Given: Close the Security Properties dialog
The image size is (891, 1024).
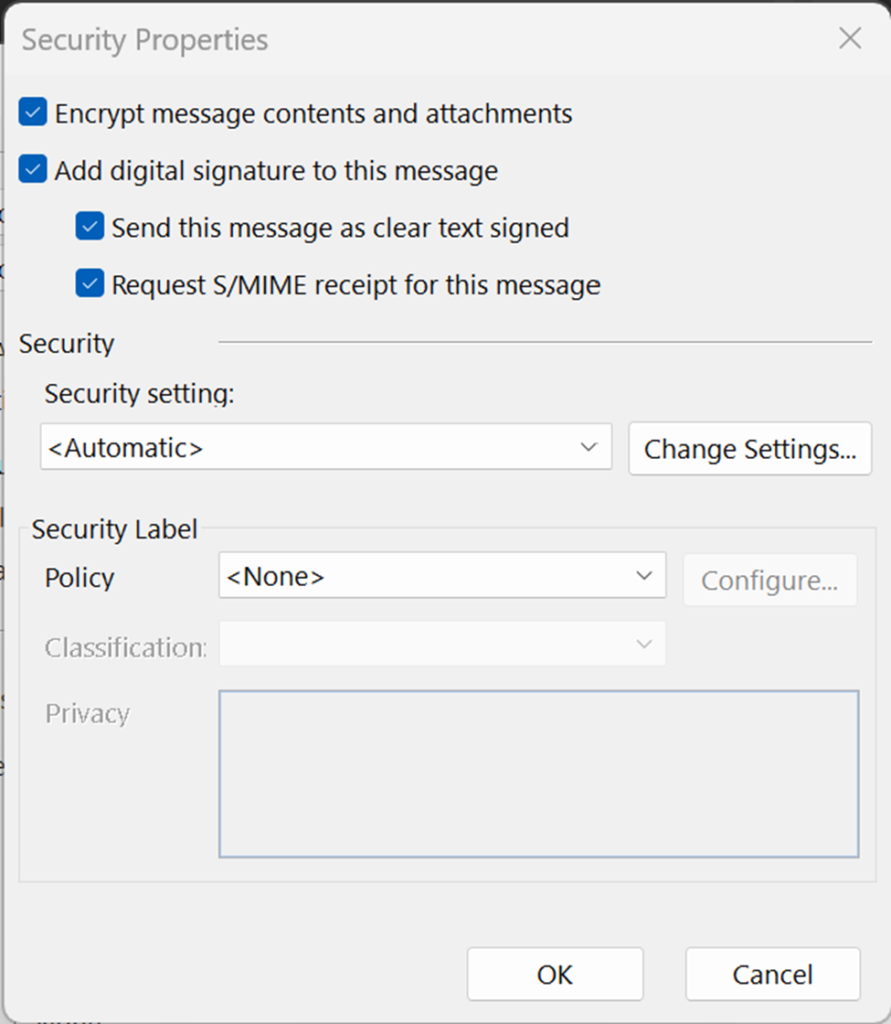Looking at the screenshot, I should 849,38.
